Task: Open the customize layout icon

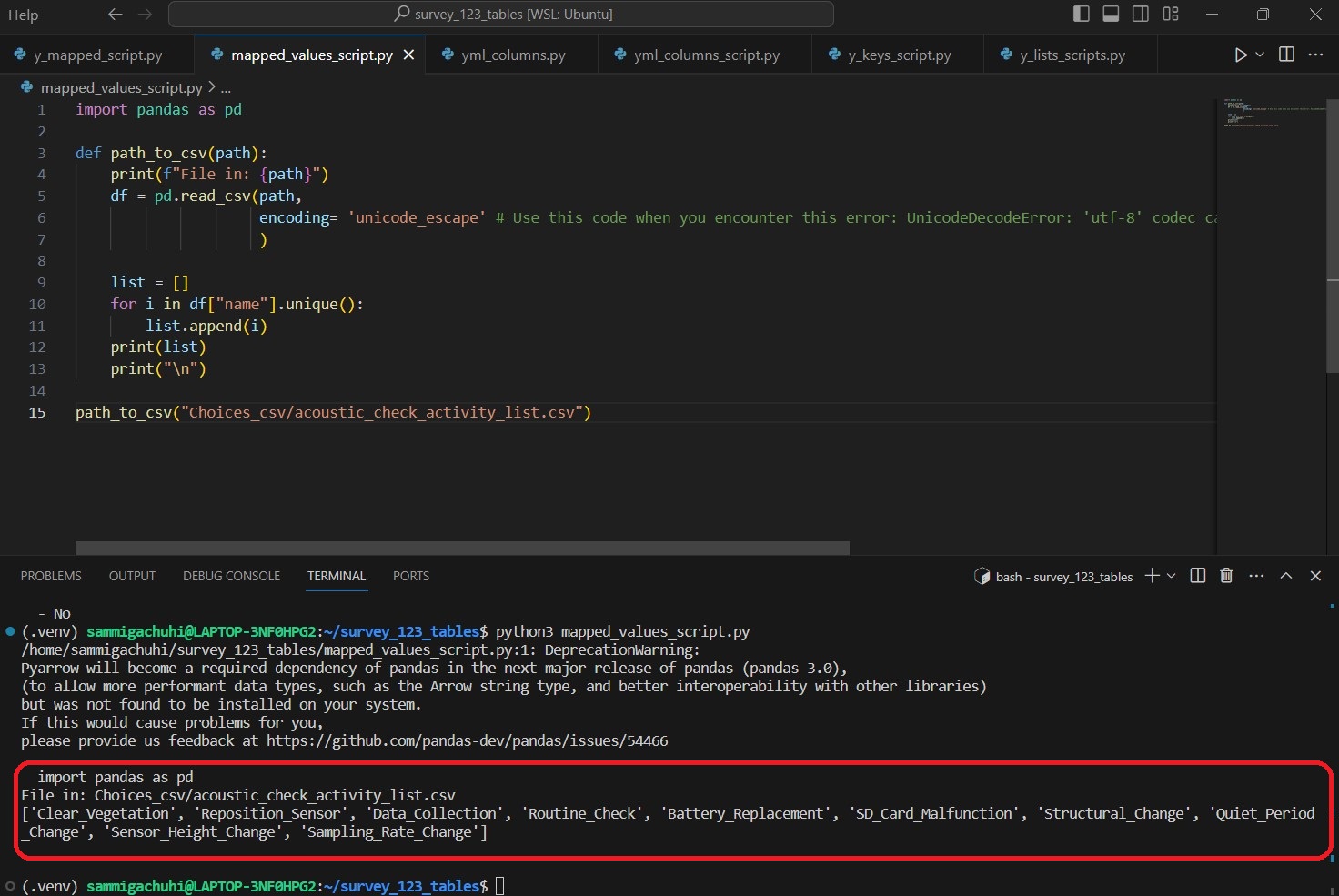Action: [x=1171, y=14]
